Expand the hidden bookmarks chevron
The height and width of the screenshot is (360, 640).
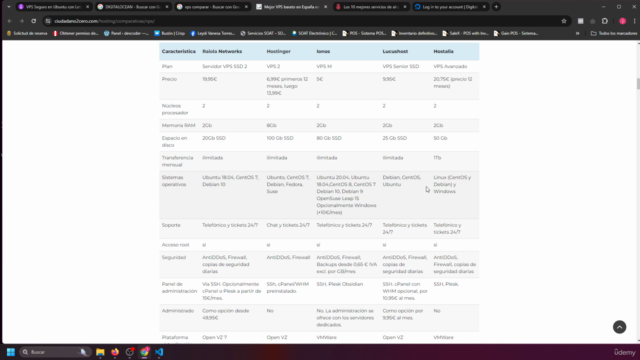coord(577,33)
